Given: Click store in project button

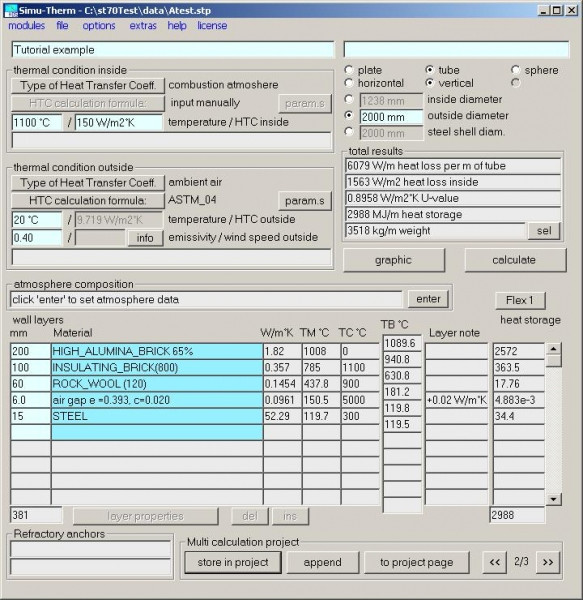Looking at the screenshot, I should (233, 562).
